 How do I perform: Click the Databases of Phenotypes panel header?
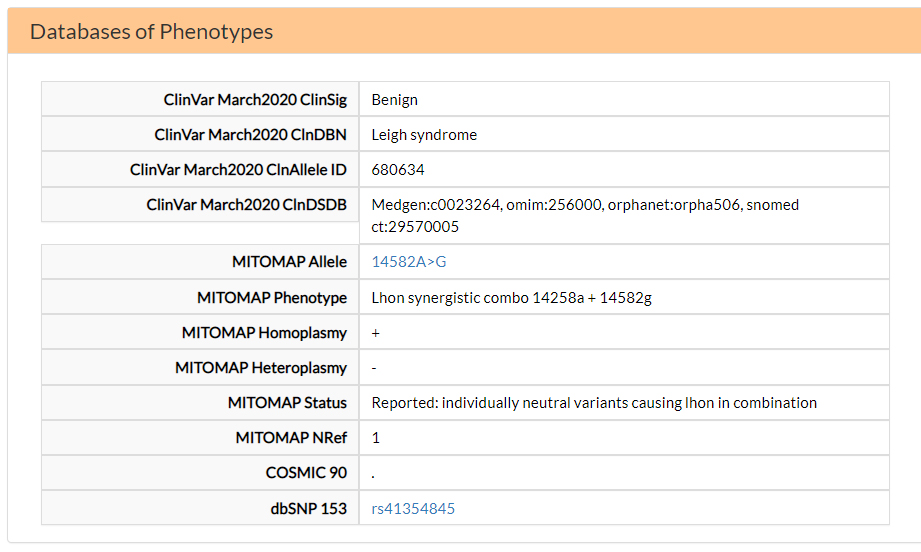151,31
